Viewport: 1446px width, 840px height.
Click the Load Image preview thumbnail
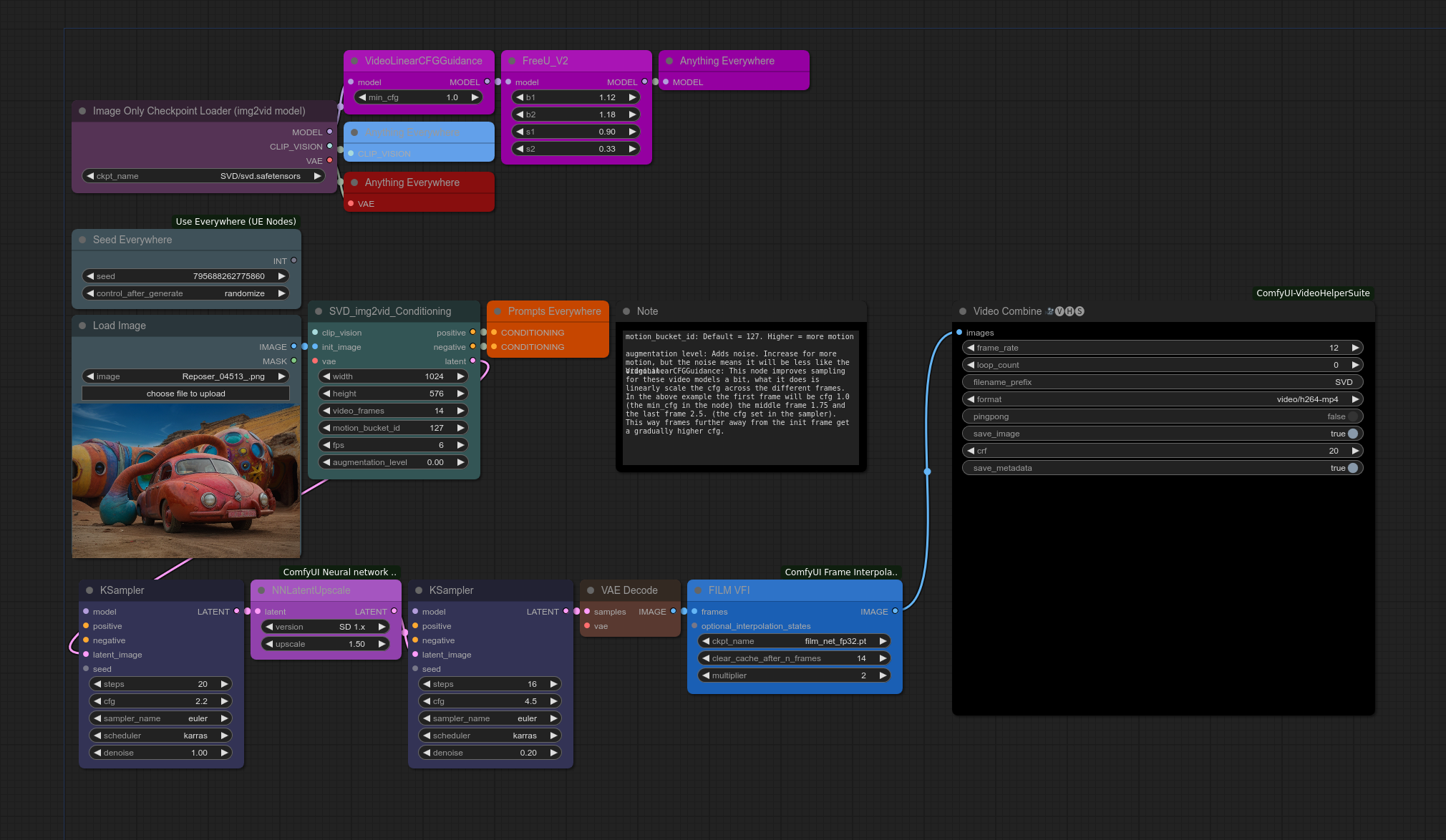click(186, 481)
